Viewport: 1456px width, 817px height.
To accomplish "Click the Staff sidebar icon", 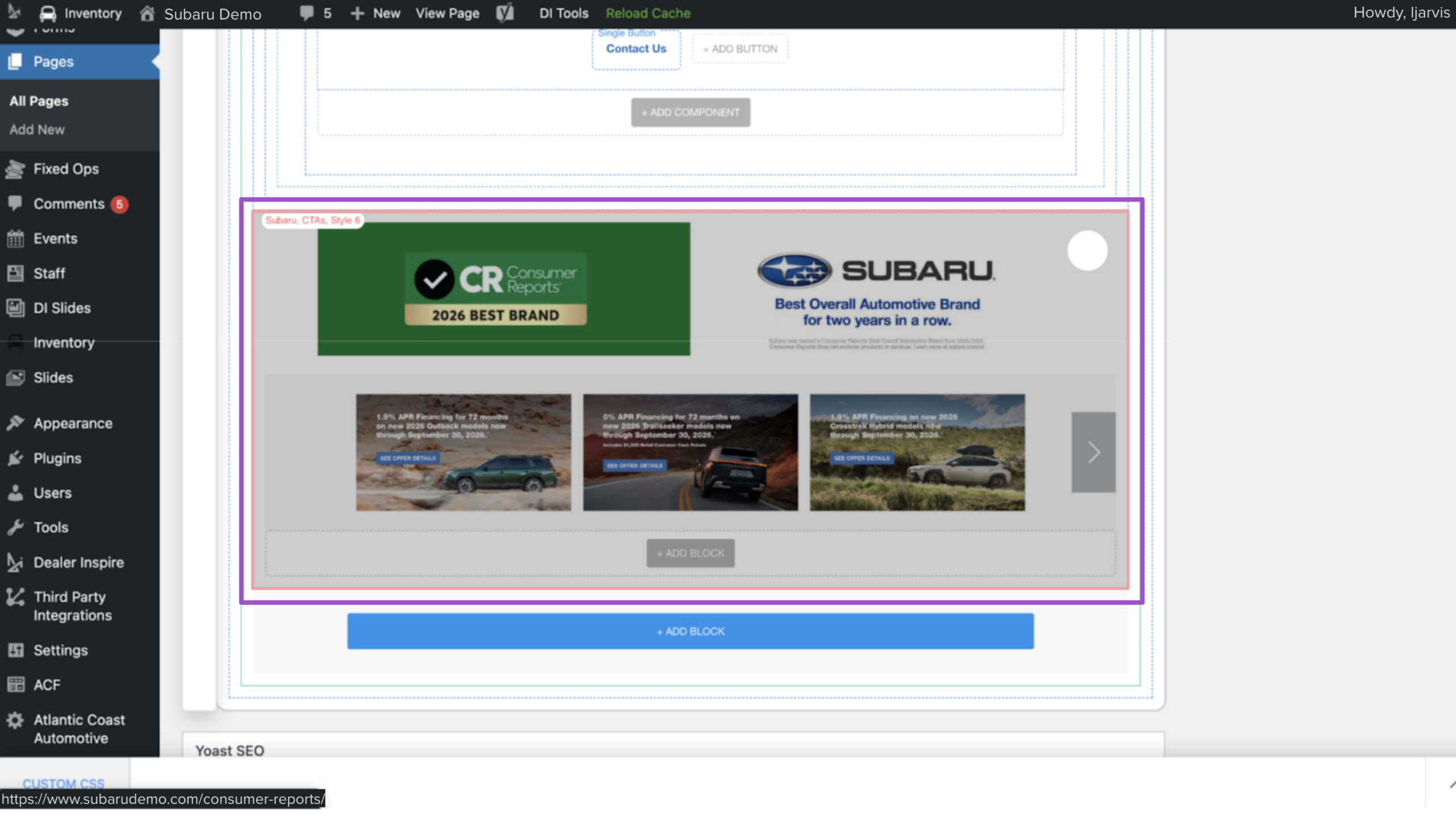I will (x=15, y=273).
